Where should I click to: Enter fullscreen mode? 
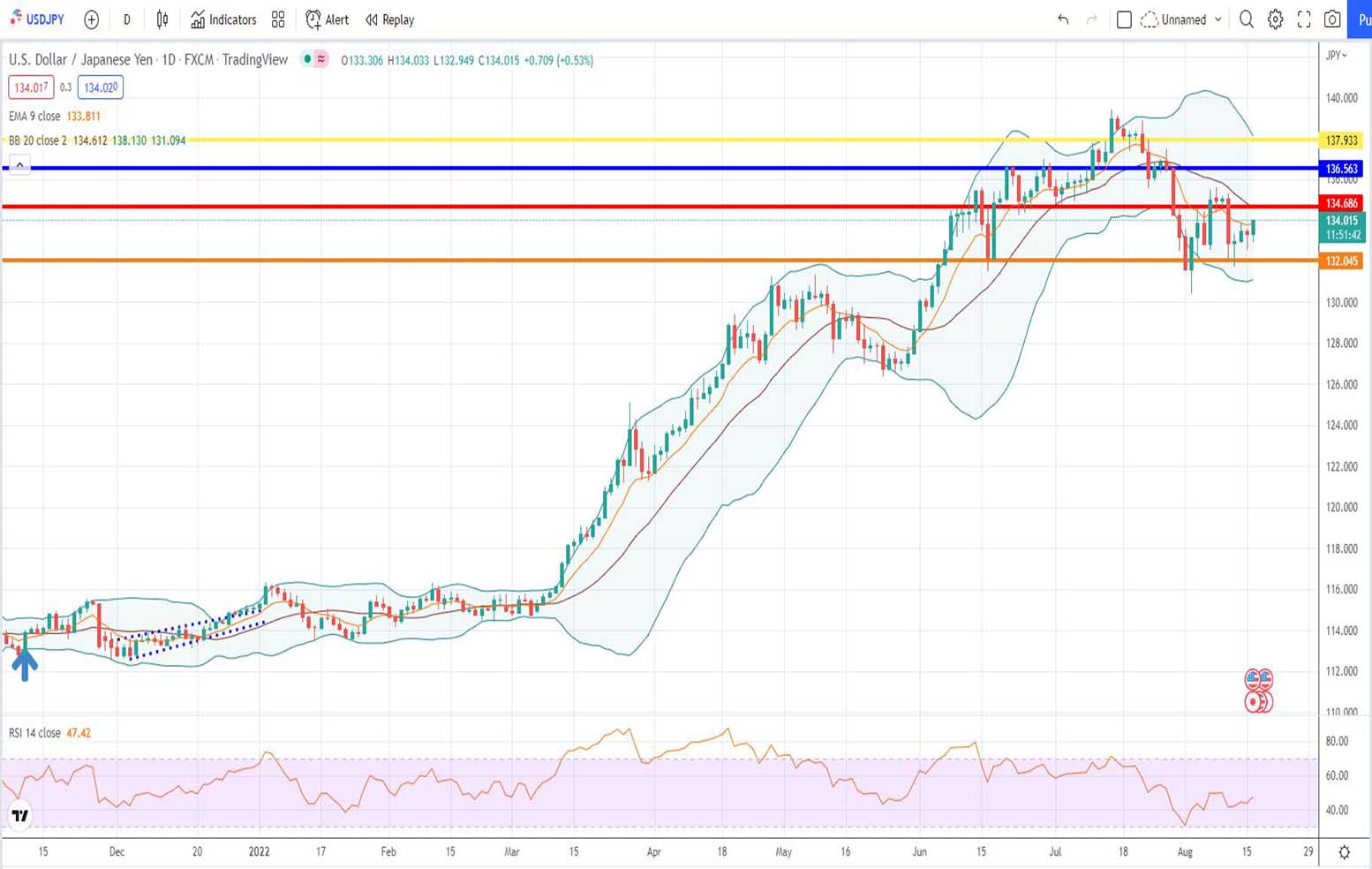1304,19
